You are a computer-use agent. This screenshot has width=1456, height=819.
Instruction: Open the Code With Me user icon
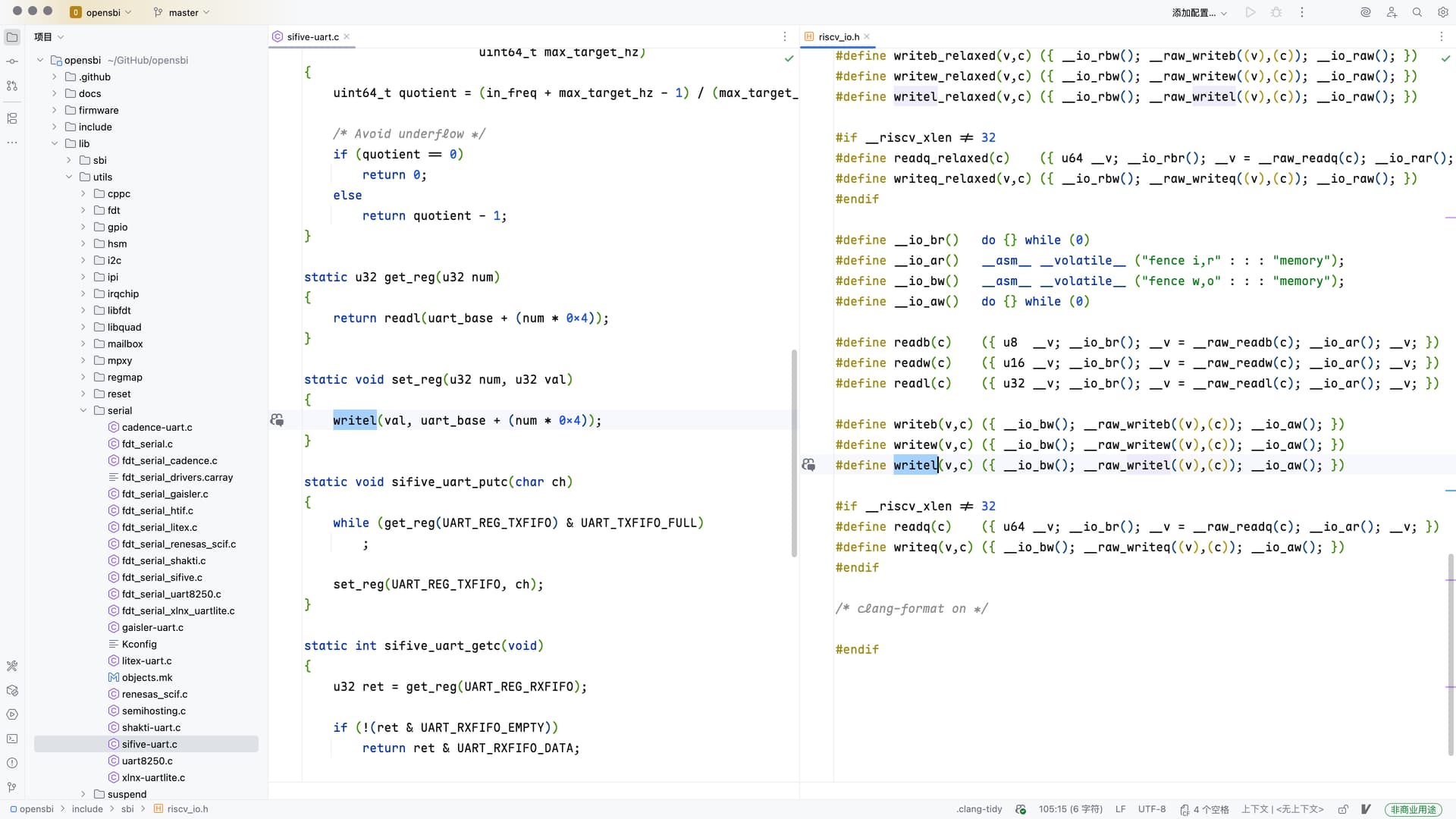[x=1392, y=12]
